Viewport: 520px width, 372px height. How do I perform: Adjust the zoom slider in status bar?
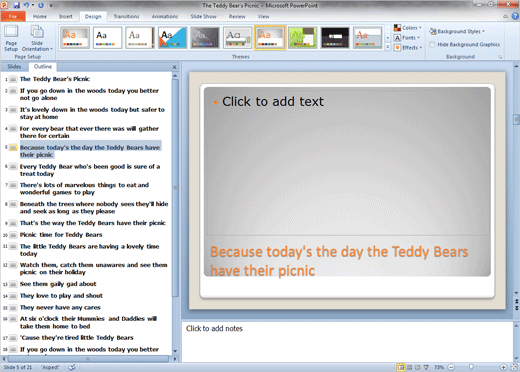pyautogui.click(x=471, y=367)
